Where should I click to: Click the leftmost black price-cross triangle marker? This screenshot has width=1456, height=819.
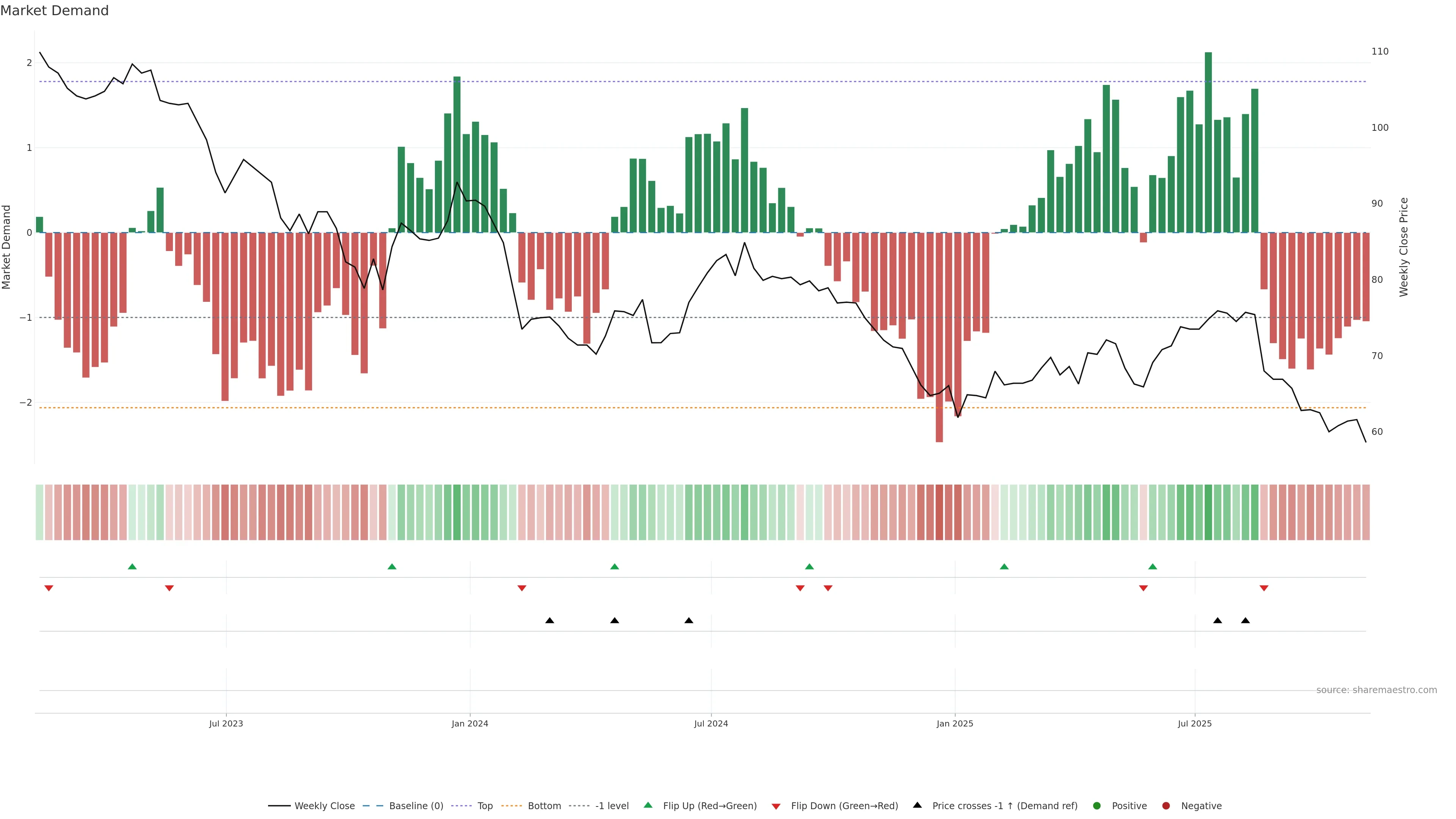pyautogui.click(x=549, y=620)
